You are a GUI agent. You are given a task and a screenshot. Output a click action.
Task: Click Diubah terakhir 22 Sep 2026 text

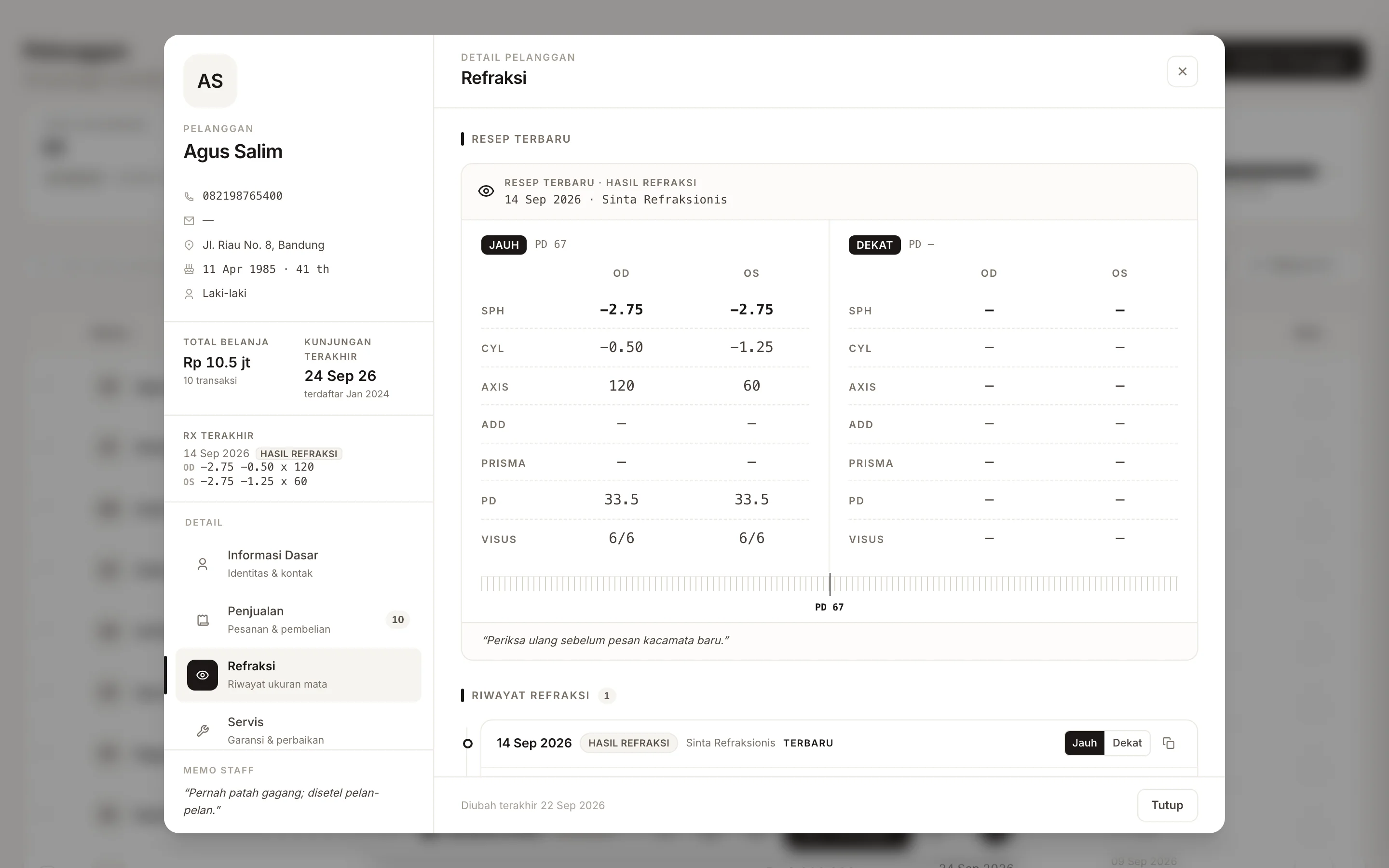click(532, 805)
